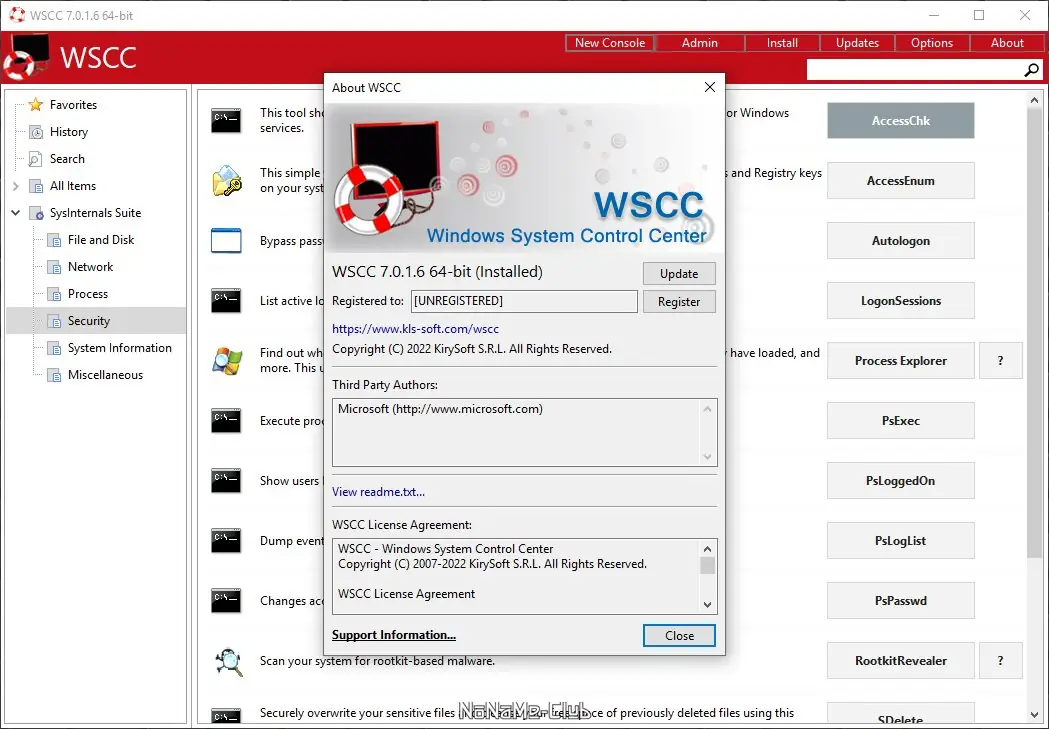1049x729 pixels.
Task: Close About WSCC dialog with X
Action: (x=710, y=87)
